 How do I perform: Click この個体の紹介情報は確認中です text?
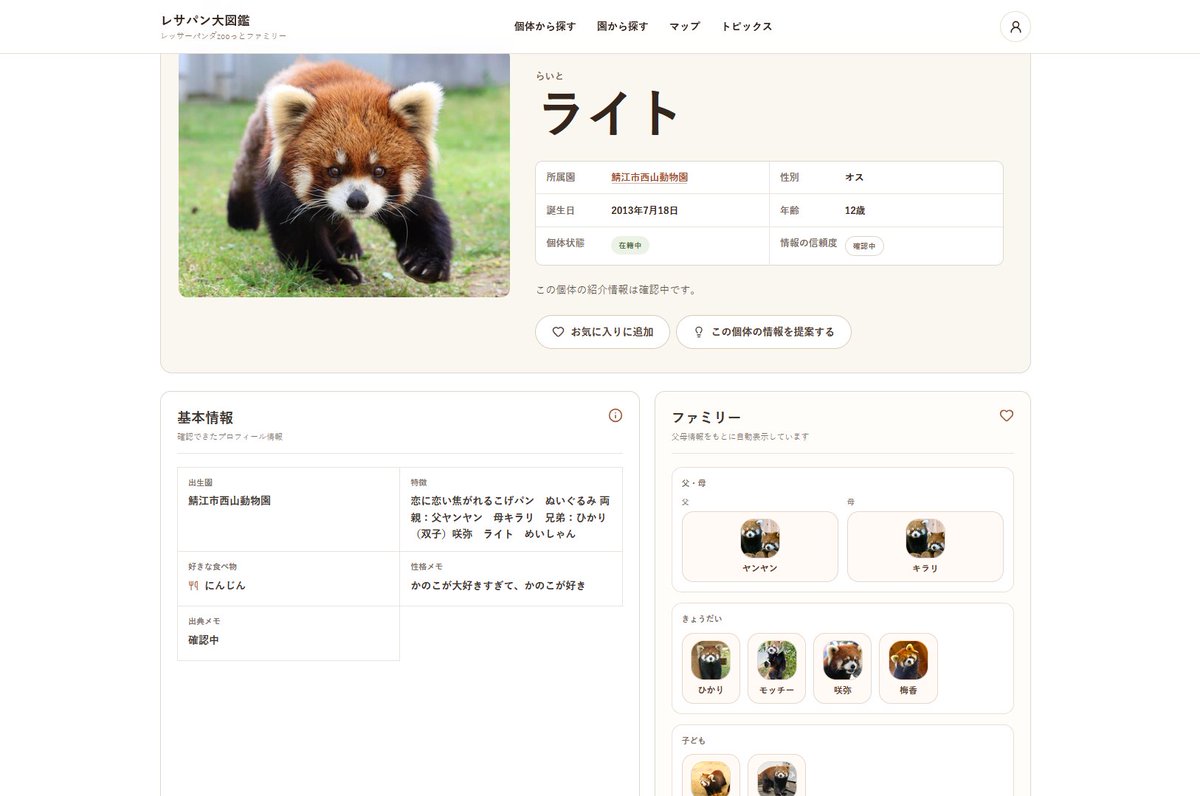[x=616, y=290]
